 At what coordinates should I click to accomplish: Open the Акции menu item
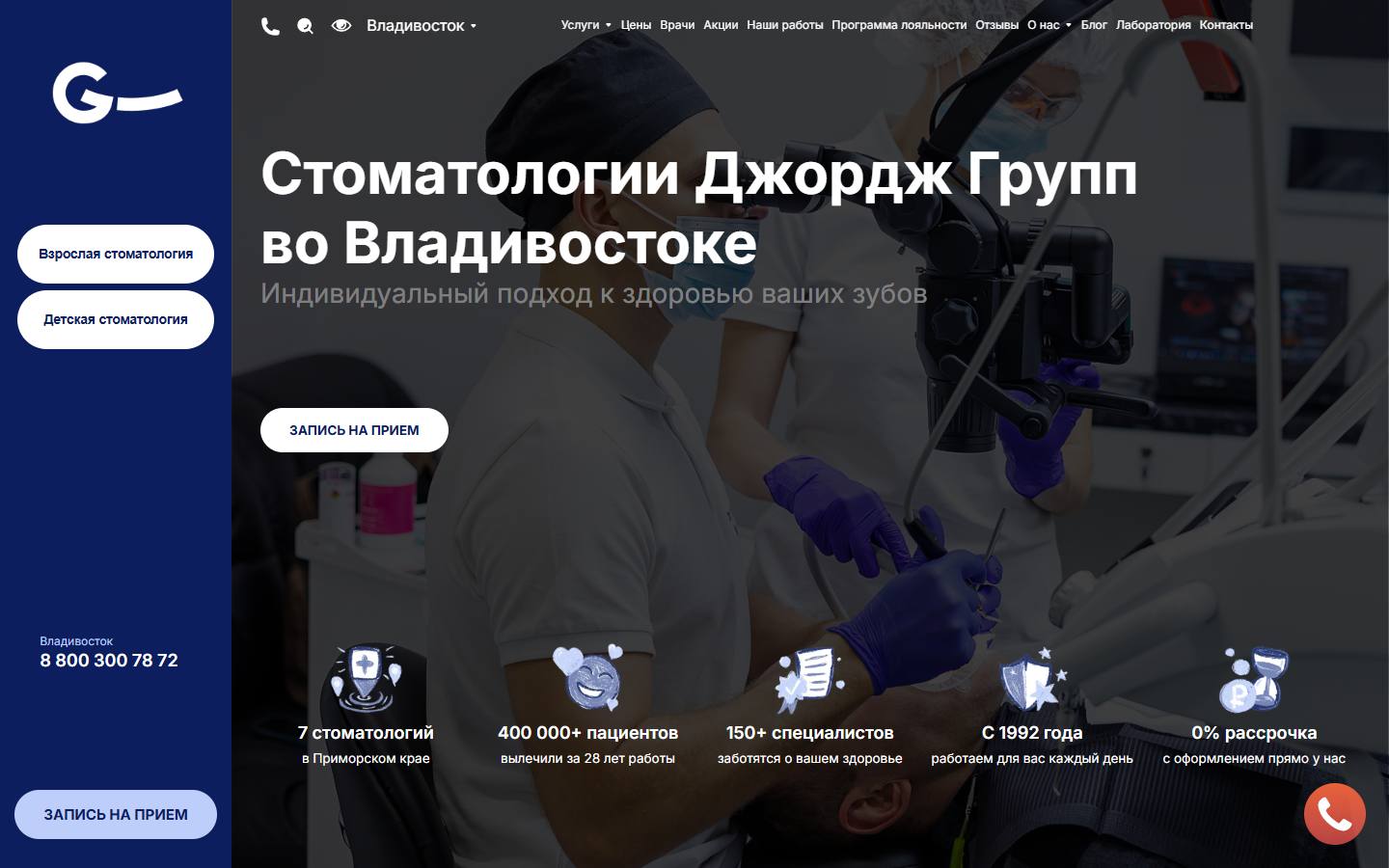[721, 25]
